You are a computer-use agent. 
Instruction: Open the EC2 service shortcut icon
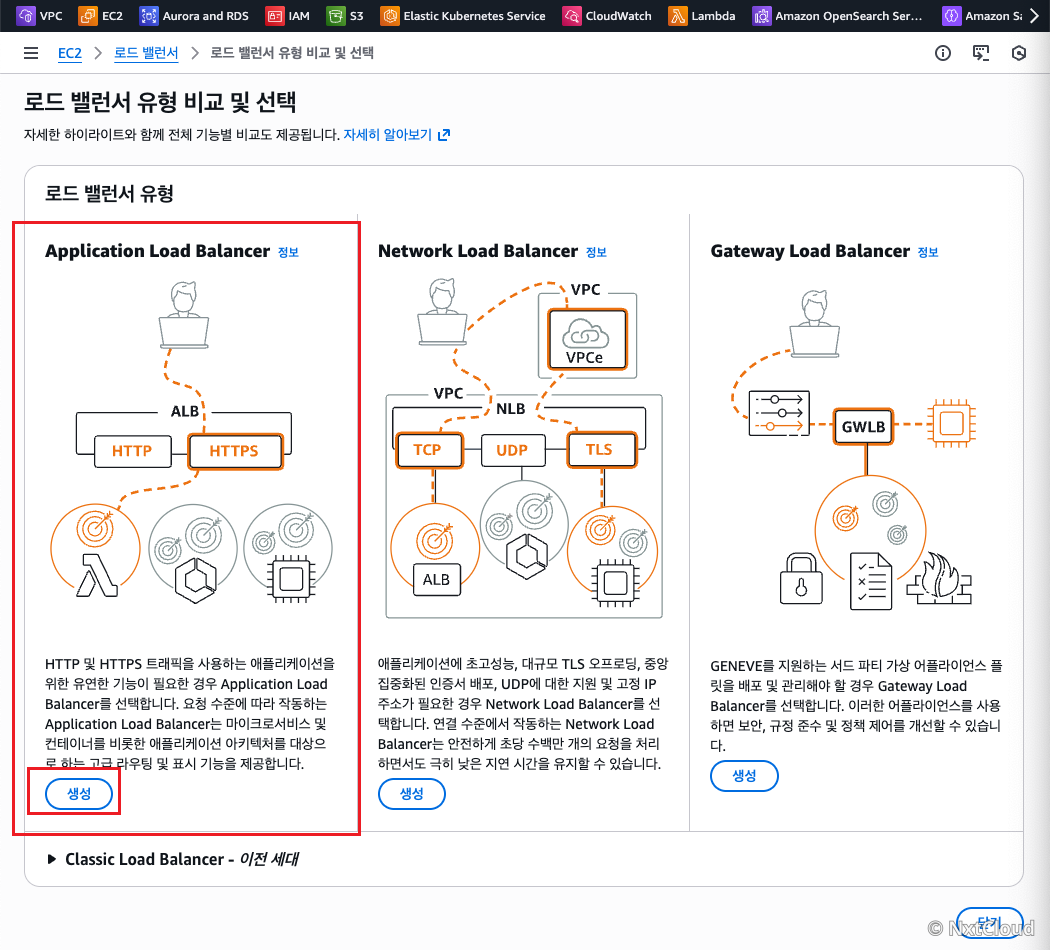tap(88, 15)
